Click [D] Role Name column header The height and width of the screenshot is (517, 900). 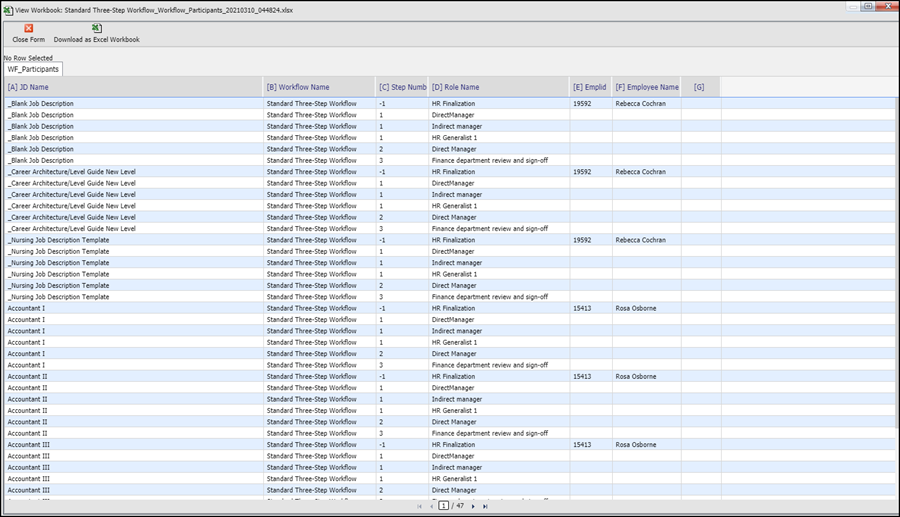pos(499,87)
